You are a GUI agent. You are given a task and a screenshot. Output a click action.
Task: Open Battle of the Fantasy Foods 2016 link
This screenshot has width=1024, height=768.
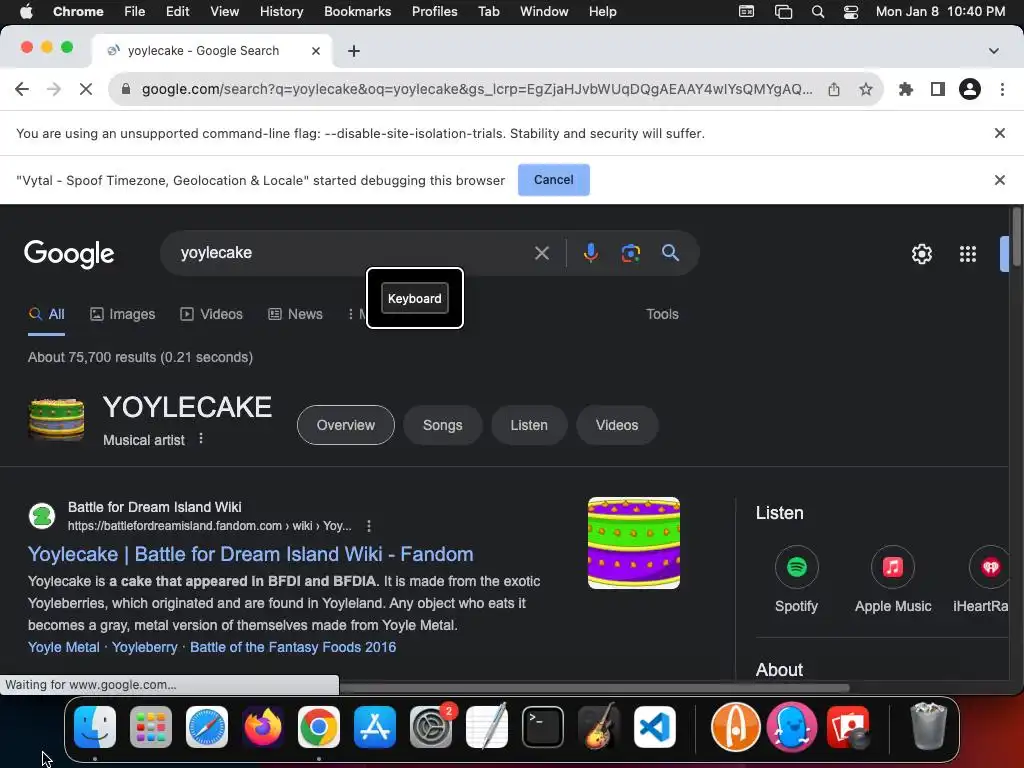(x=293, y=647)
